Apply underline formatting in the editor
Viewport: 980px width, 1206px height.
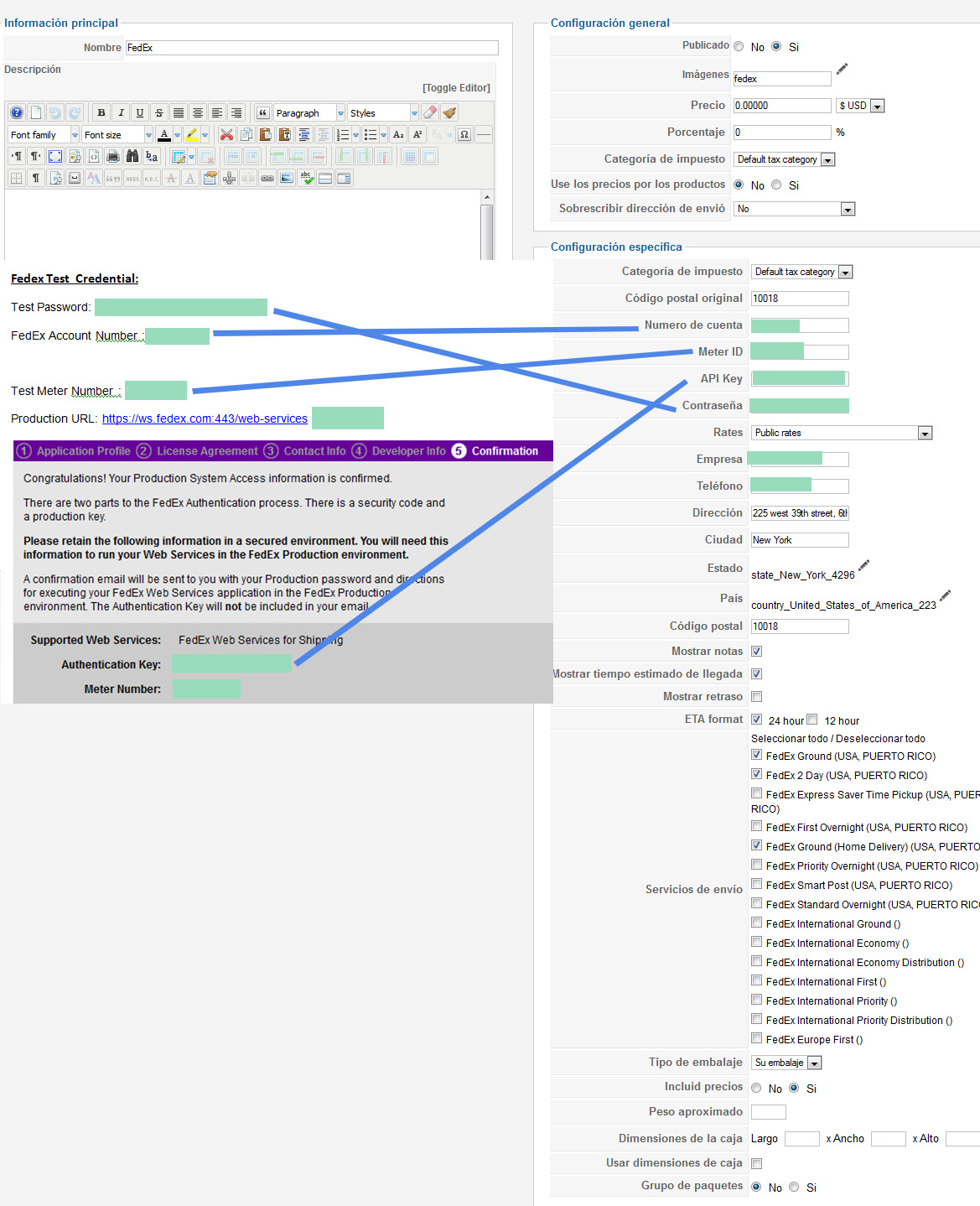click(x=140, y=112)
